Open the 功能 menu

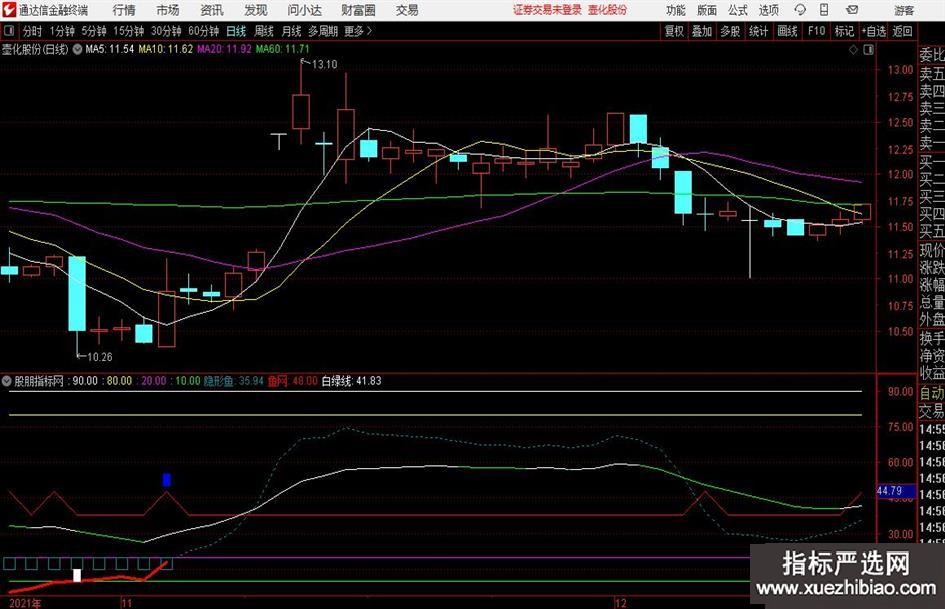(x=676, y=10)
